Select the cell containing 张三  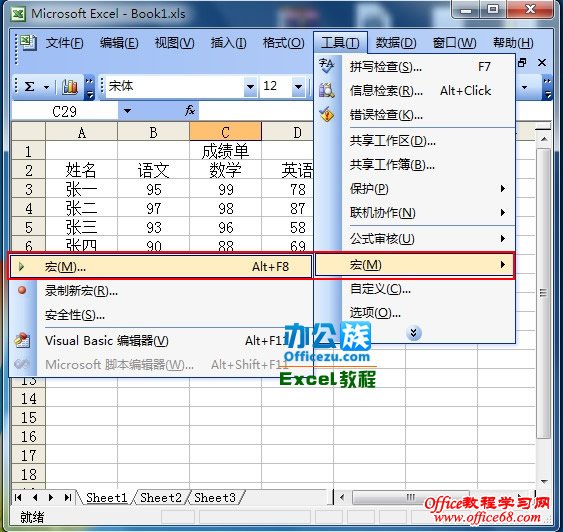(82, 227)
